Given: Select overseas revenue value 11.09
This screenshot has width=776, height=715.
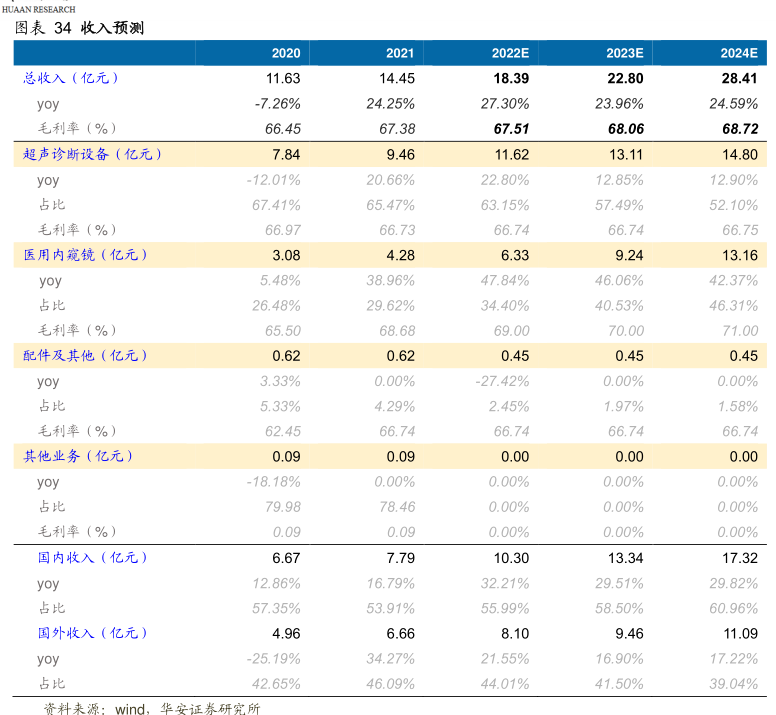Looking at the screenshot, I should pos(740,634).
